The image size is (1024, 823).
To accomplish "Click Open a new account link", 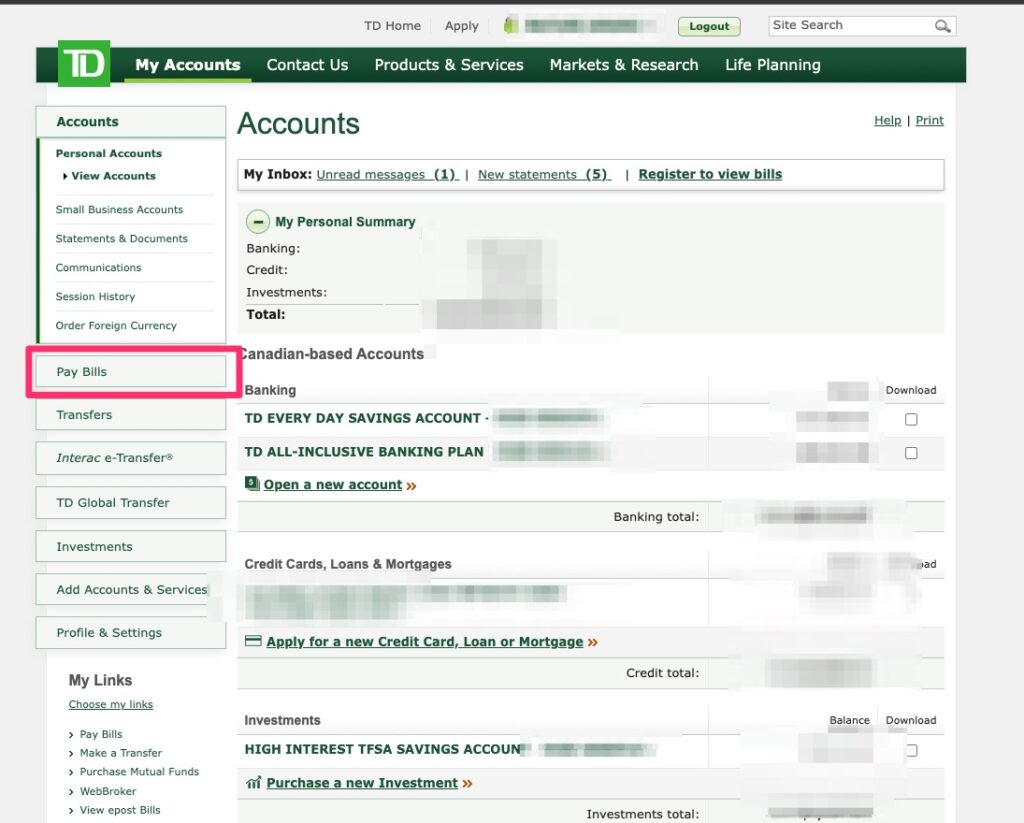I will [332, 485].
